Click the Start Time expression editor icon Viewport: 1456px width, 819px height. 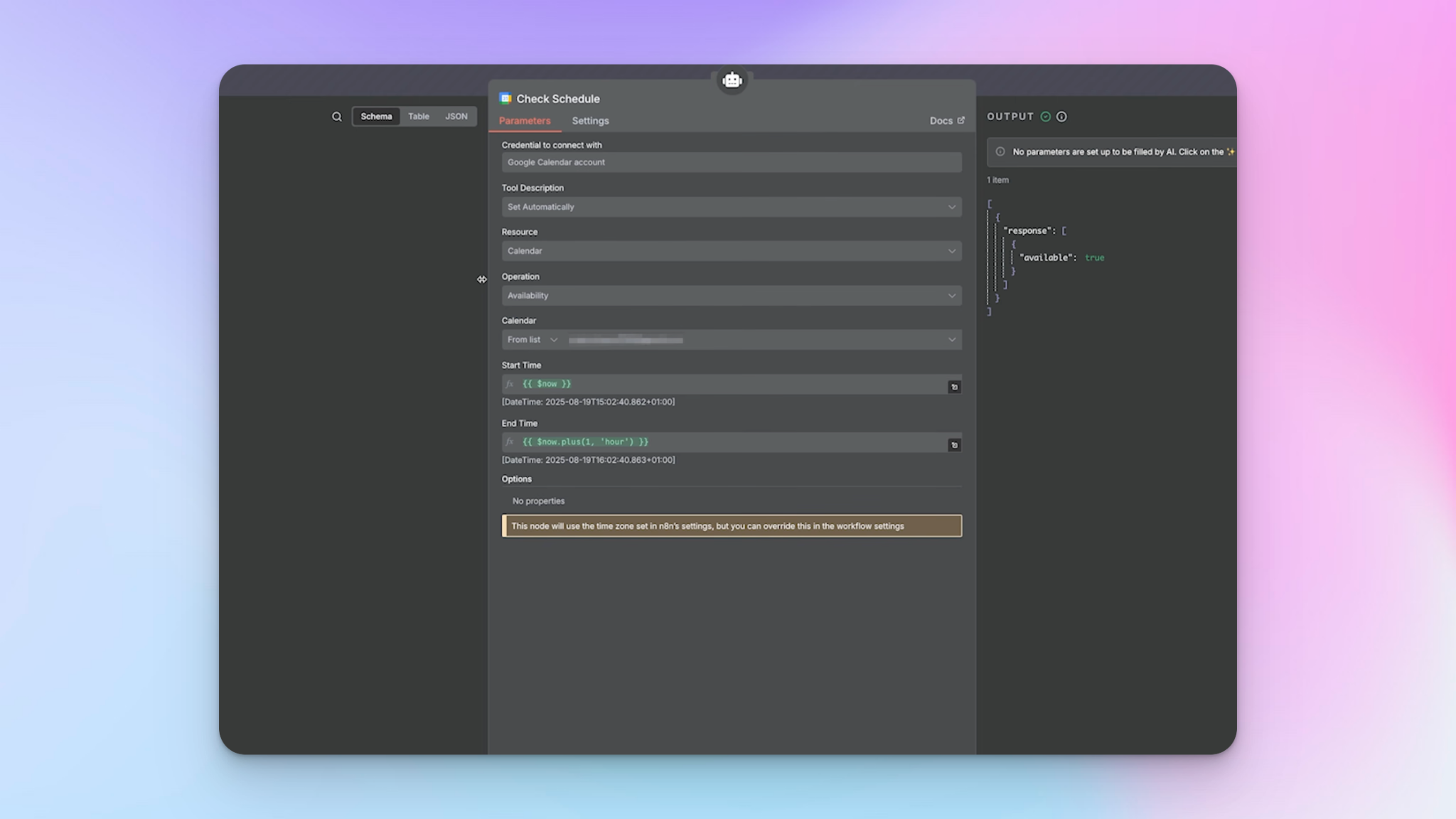[954, 387]
